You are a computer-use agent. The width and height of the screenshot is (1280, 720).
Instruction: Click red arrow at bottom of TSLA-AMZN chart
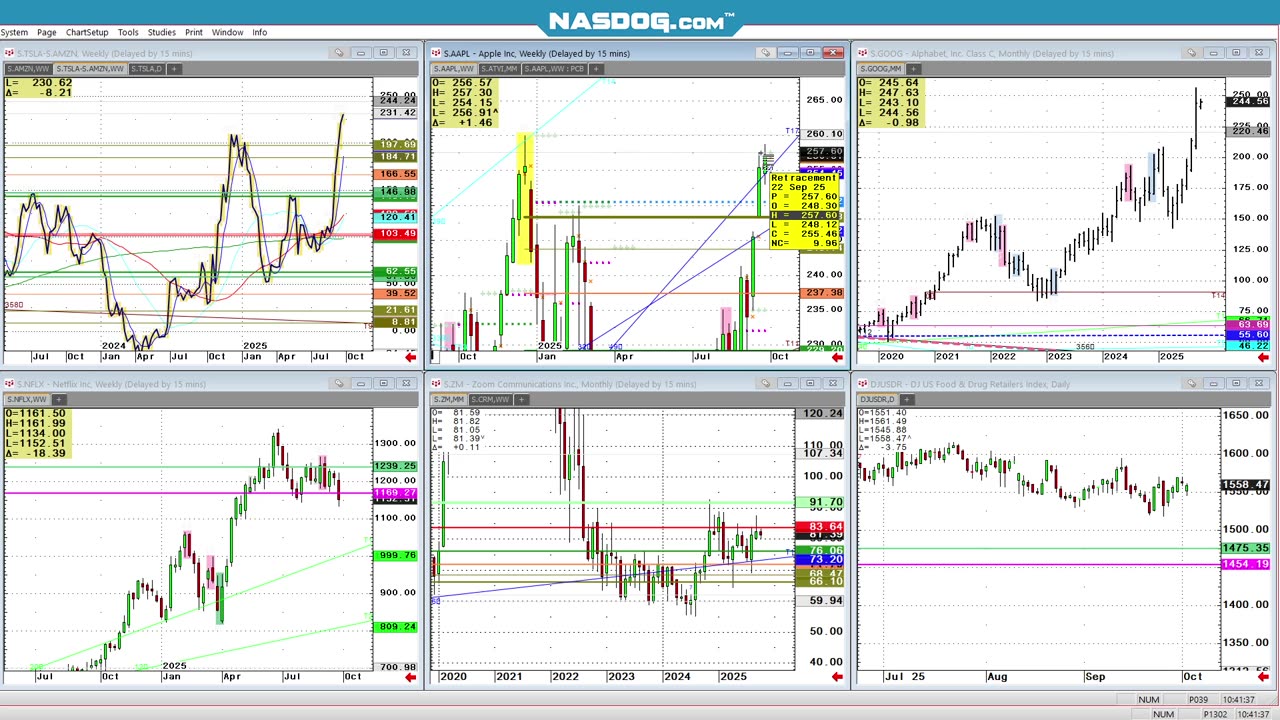click(410, 357)
